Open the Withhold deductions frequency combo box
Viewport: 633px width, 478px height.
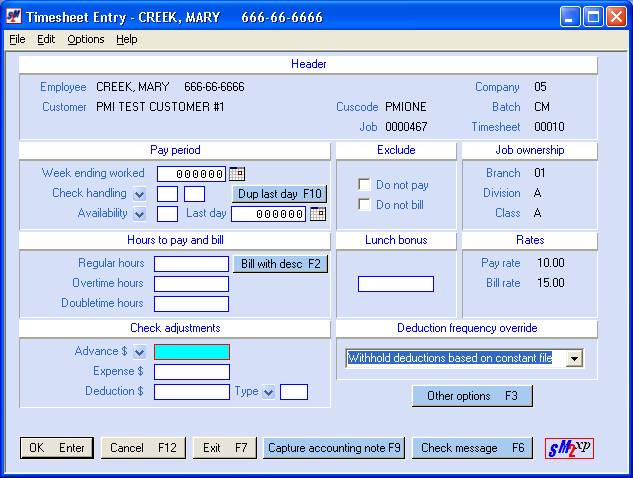coord(574,358)
